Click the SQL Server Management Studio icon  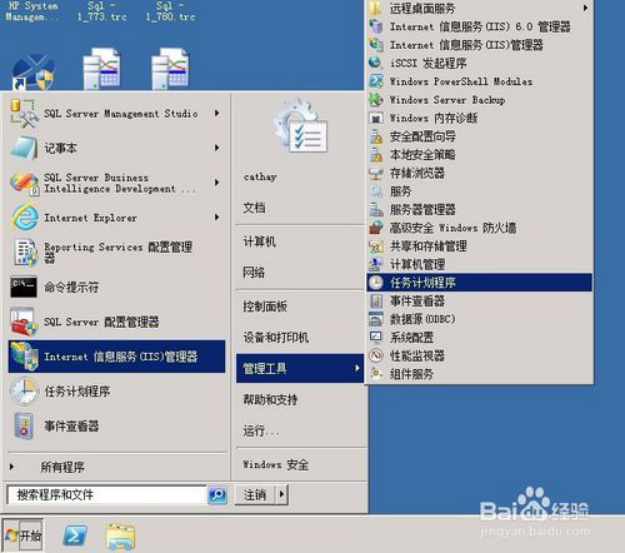[x=24, y=114]
